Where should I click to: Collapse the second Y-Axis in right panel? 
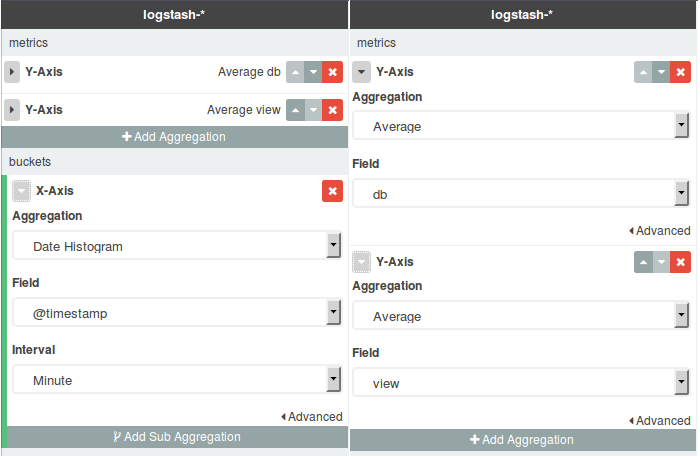(x=362, y=262)
